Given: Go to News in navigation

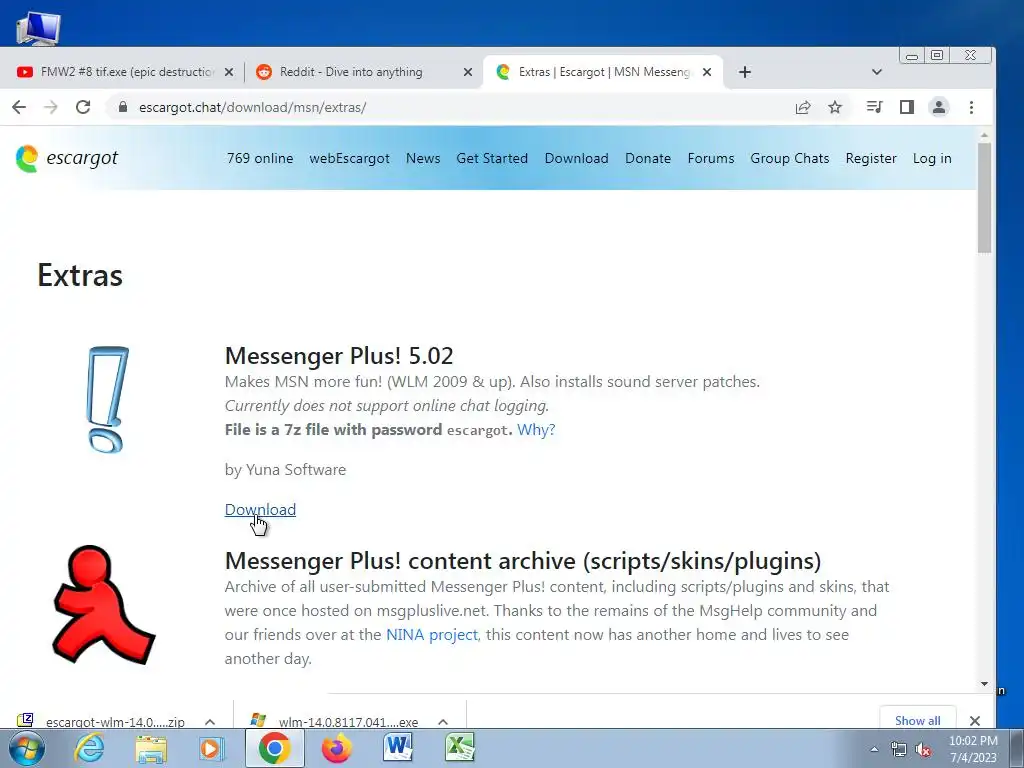Looking at the screenshot, I should coord(423,158).
